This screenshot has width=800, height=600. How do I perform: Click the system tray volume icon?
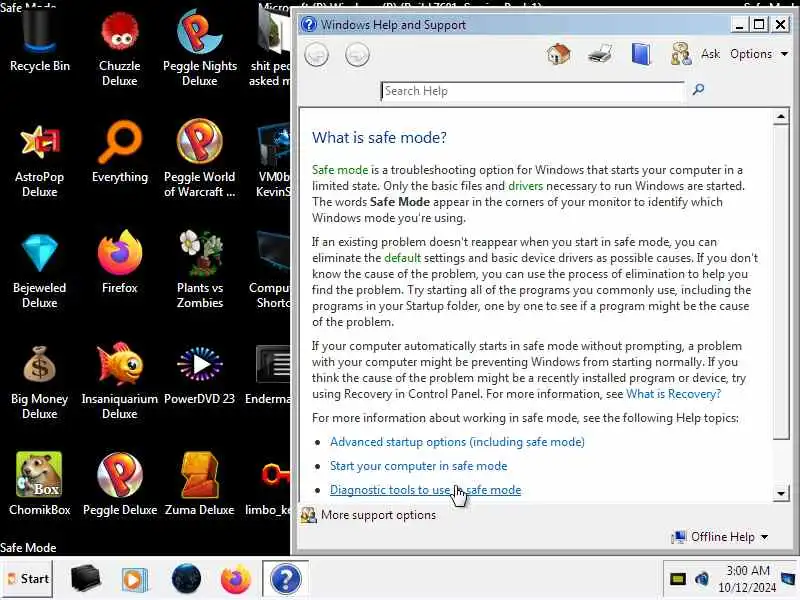702,579
